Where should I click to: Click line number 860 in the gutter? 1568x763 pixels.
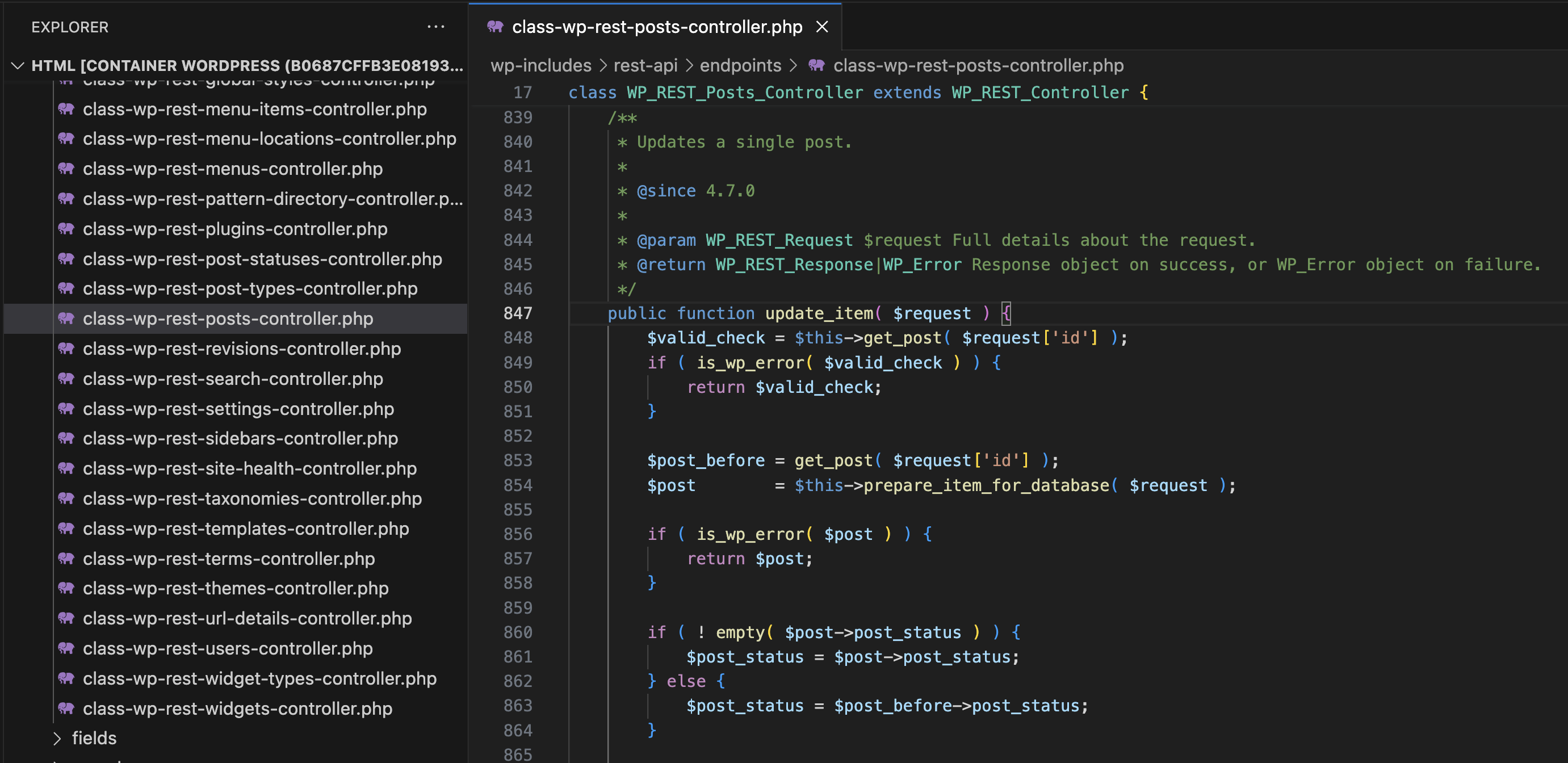pos(517,632)
